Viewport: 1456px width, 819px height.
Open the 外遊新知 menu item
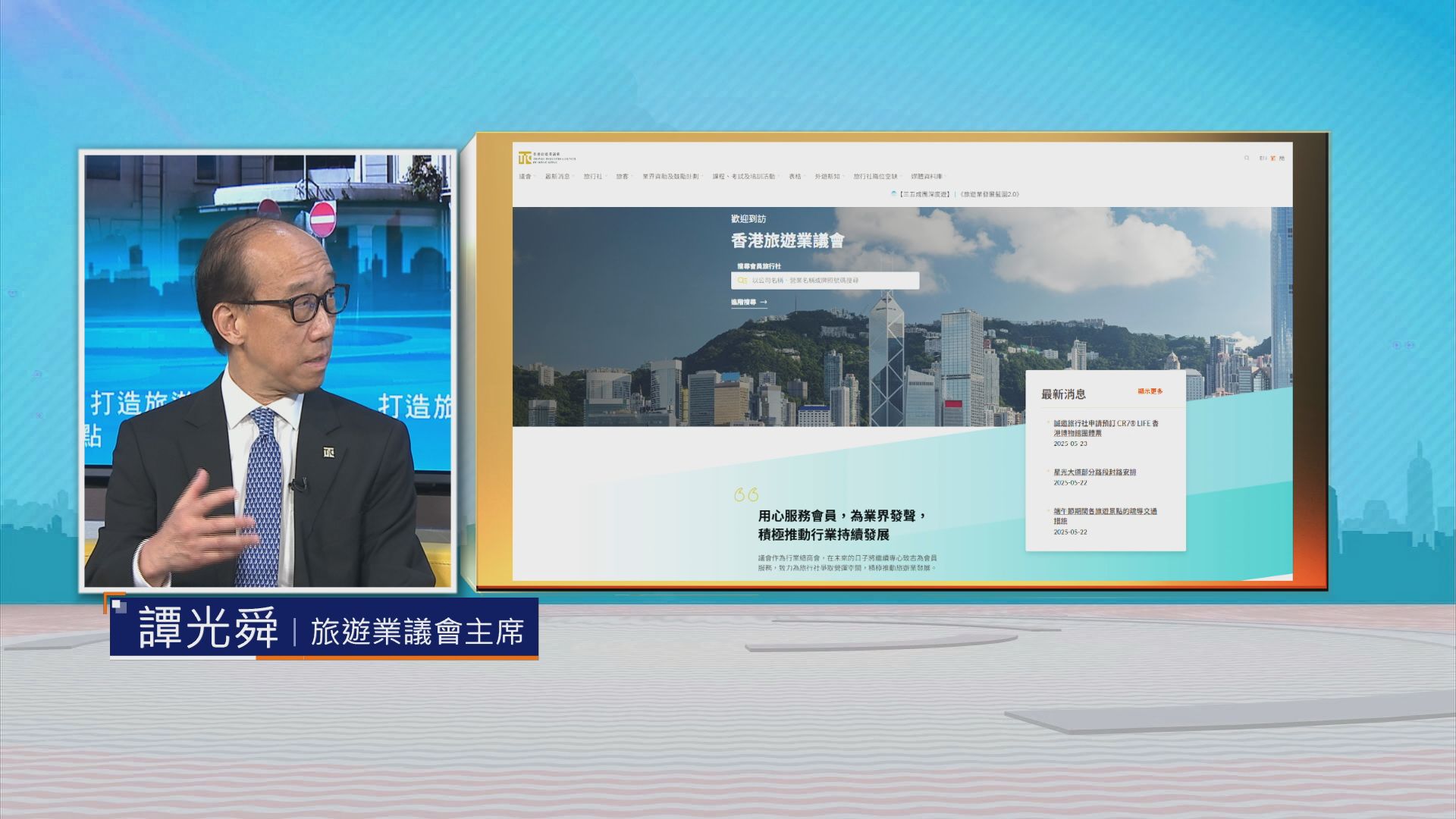coord(827,177)
